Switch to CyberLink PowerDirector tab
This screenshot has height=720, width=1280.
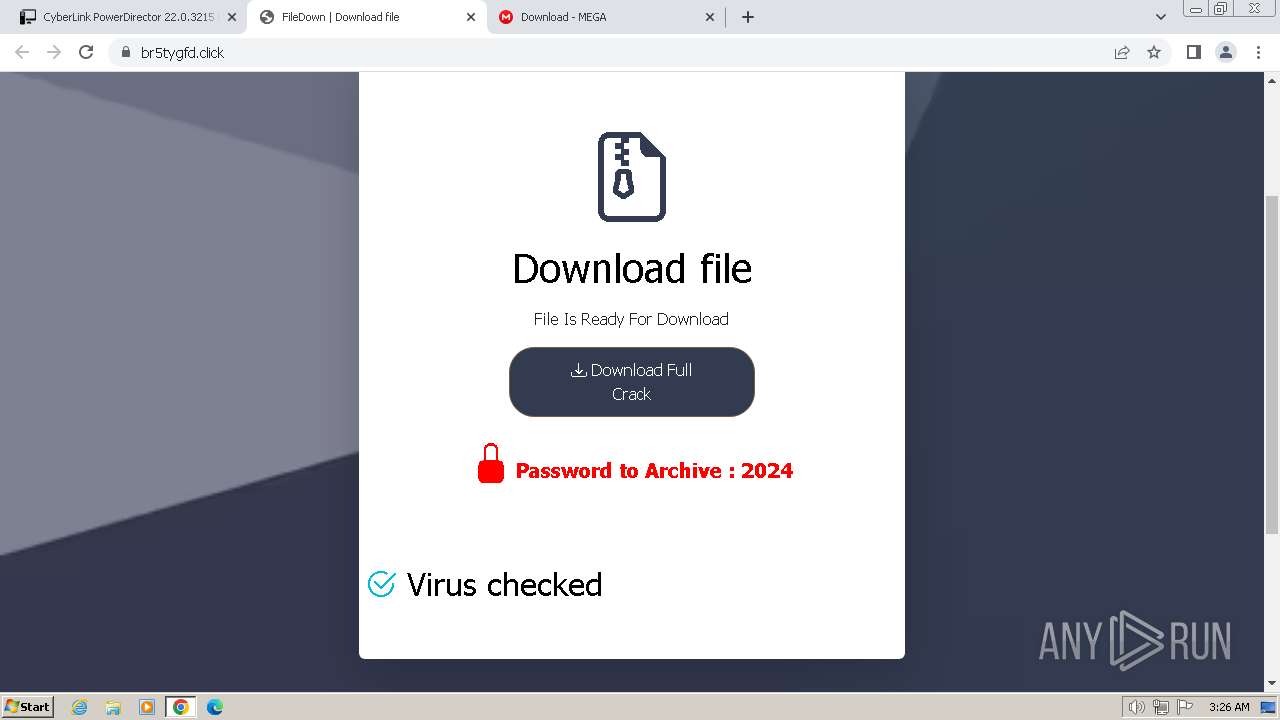128,17
